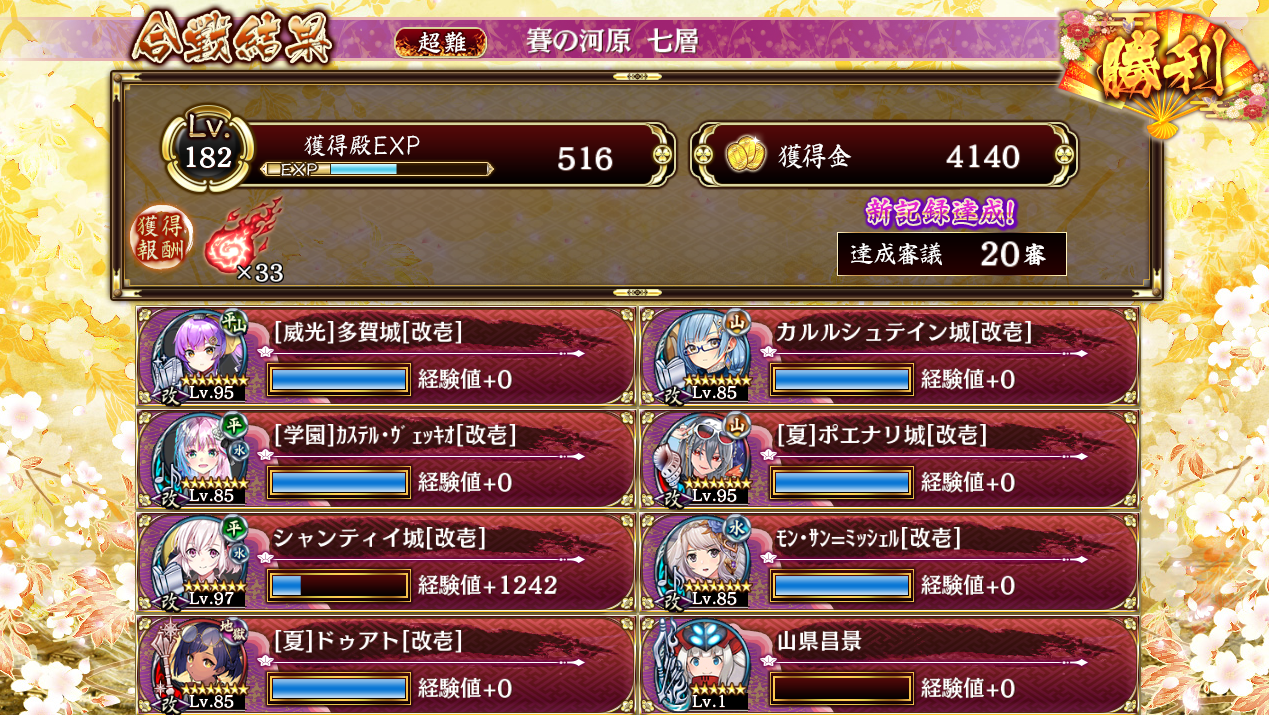Click the シャンティイ城 experience bar
The image size is (1269, 715).
(x=339, y=585)
